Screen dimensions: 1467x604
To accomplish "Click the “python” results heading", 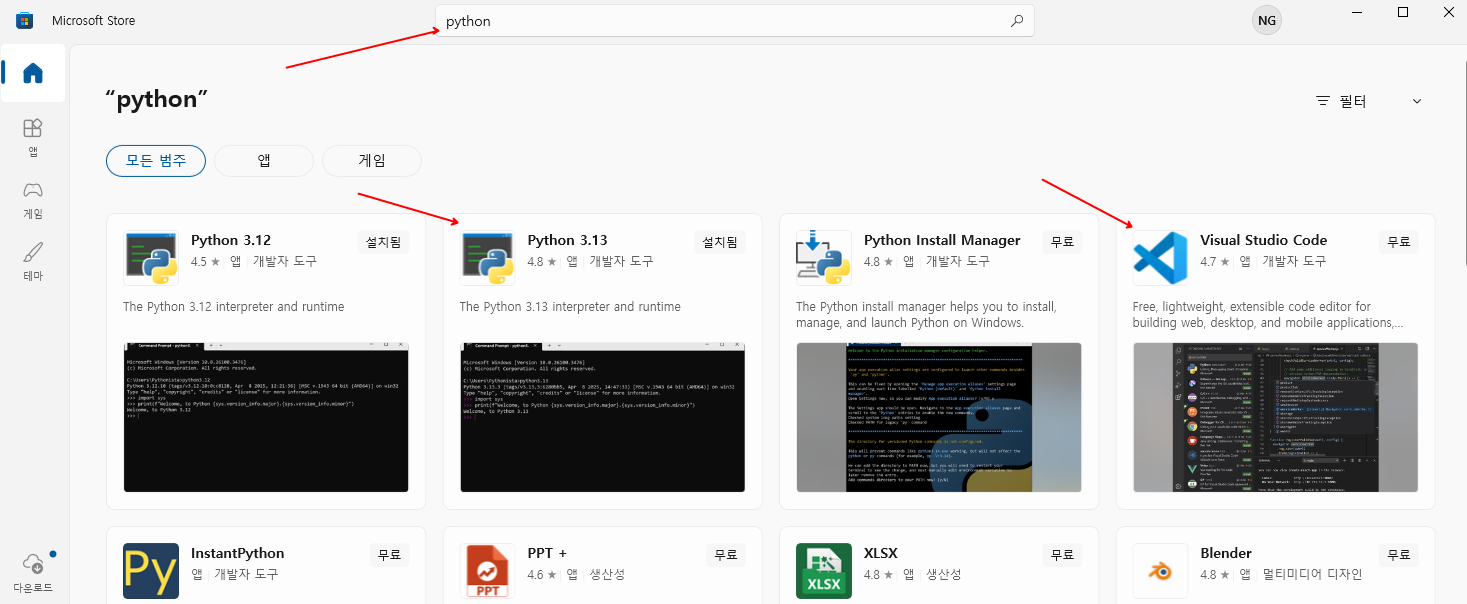I will coord(157,100).
